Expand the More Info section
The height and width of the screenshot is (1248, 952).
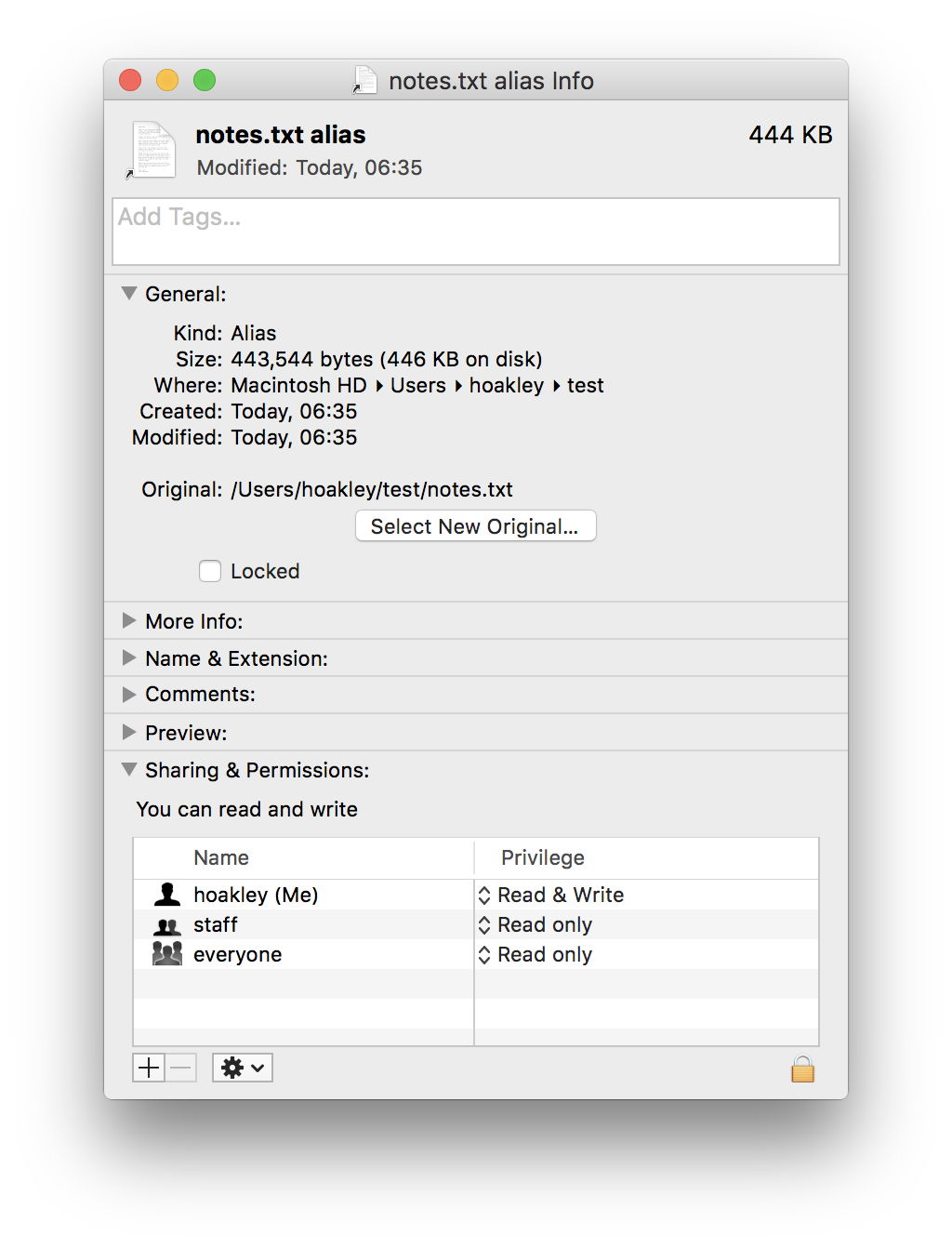pos(129,620)
